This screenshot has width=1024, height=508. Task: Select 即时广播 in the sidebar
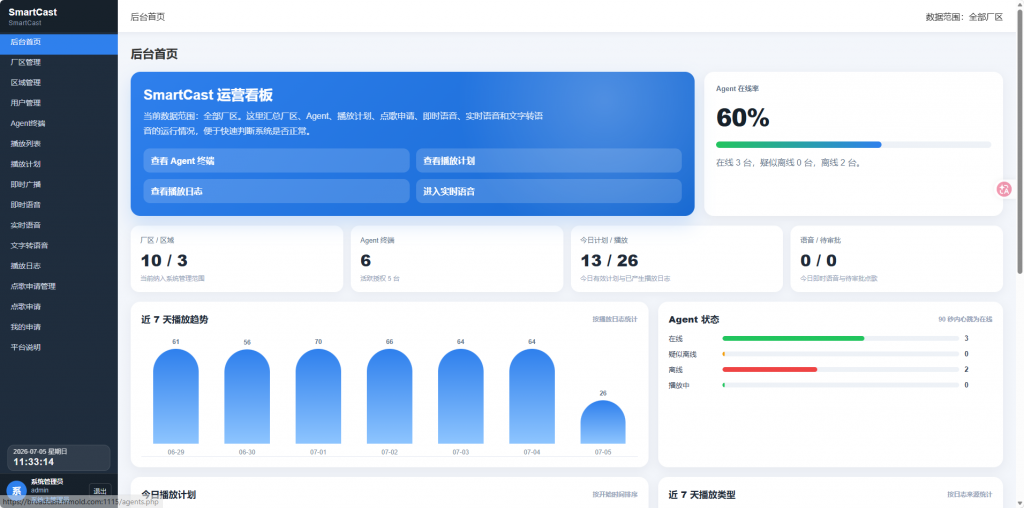[x=59, y=185]
